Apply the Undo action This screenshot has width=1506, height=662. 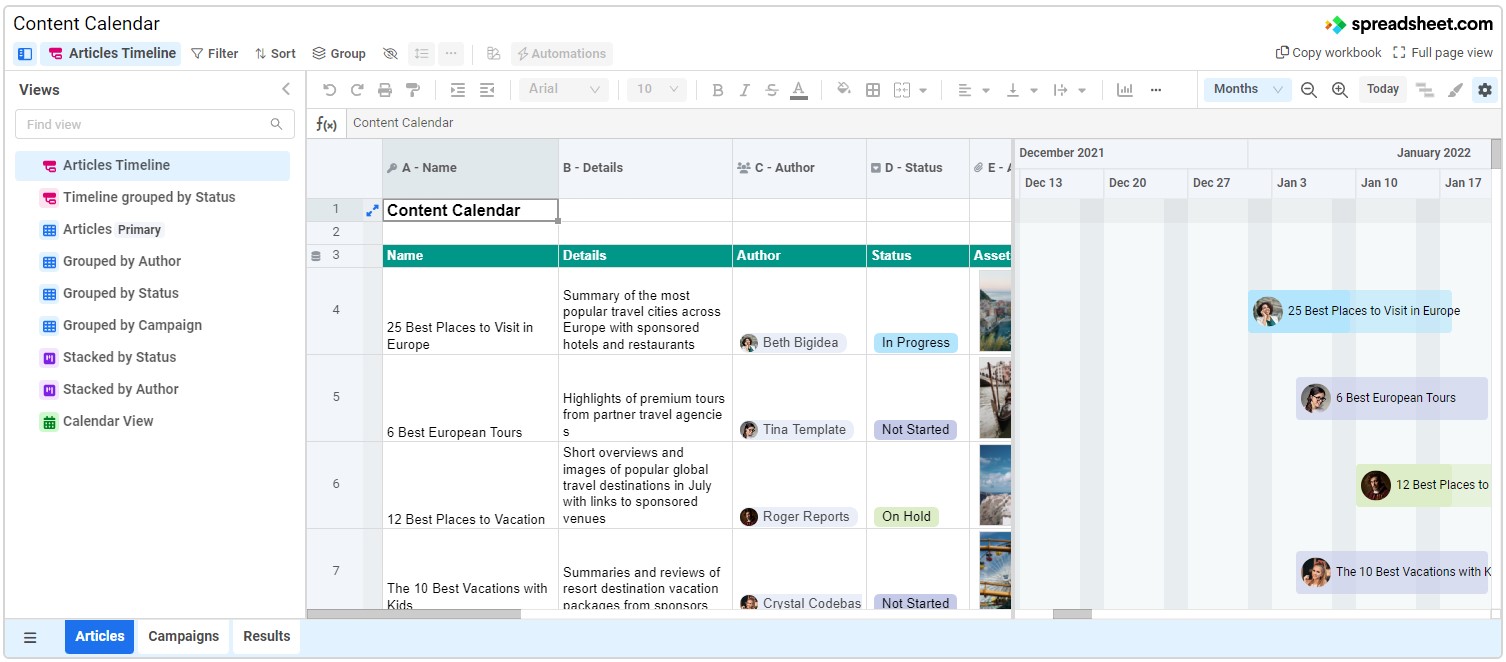[329, 89]
